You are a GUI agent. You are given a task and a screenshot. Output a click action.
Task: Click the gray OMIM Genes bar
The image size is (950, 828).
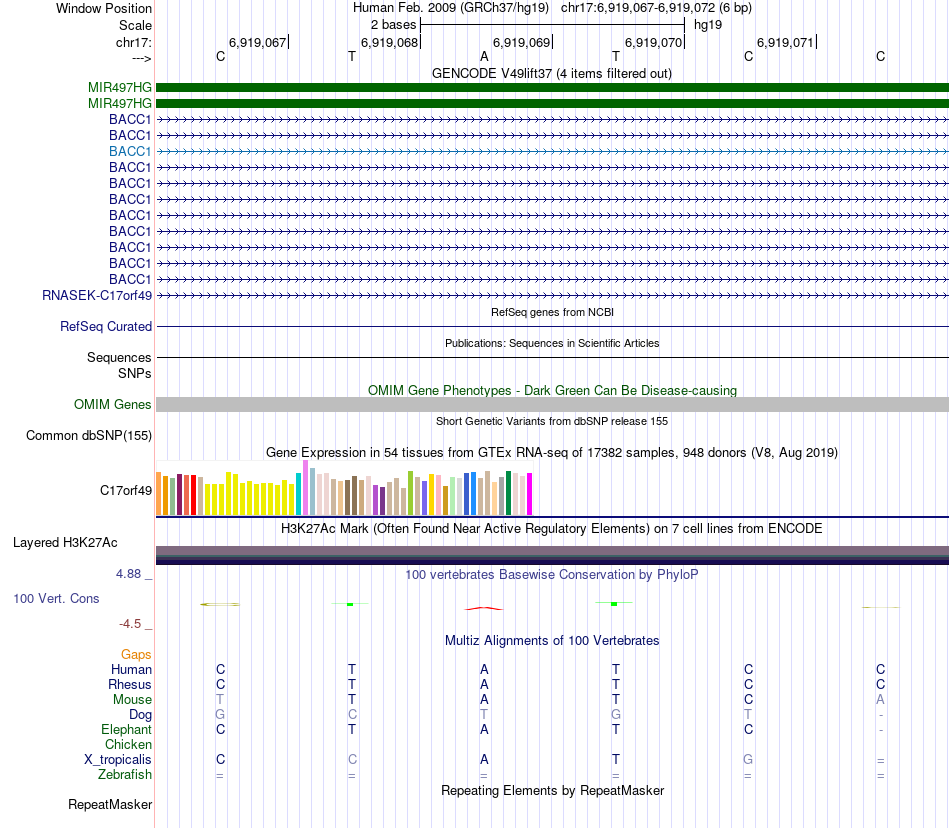coord(552,405)
